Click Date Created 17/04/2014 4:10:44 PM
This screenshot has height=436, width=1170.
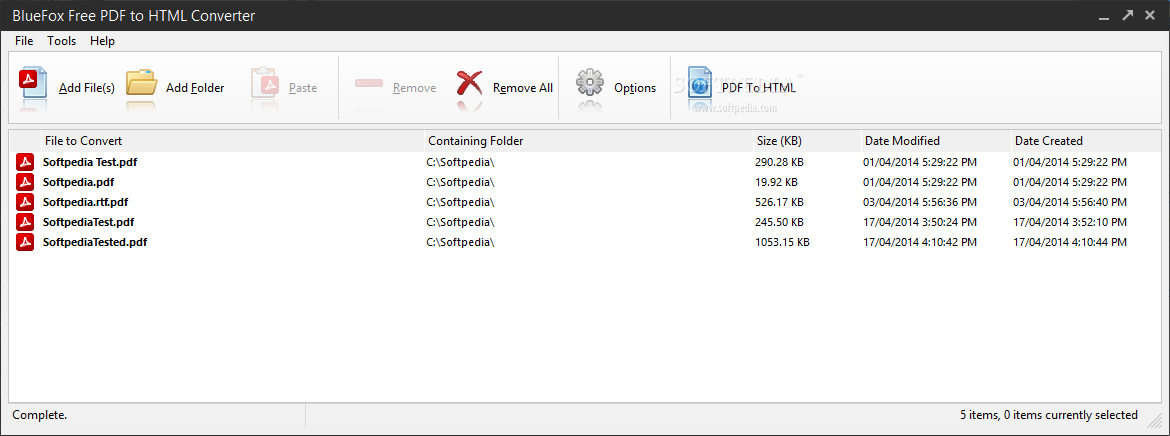(x=1070, y=243)
